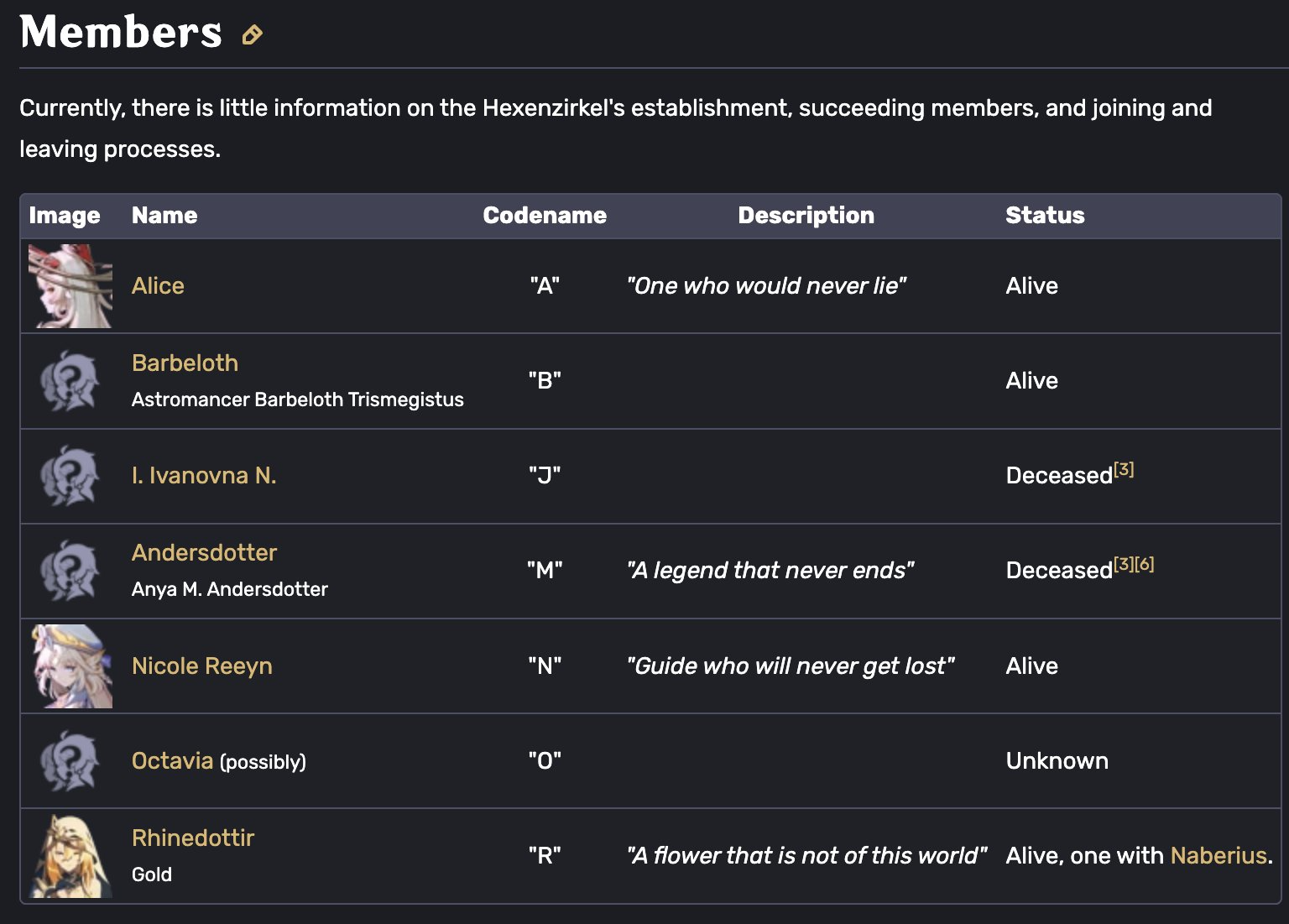Select codename "N" cell

[x=545, y=666]
